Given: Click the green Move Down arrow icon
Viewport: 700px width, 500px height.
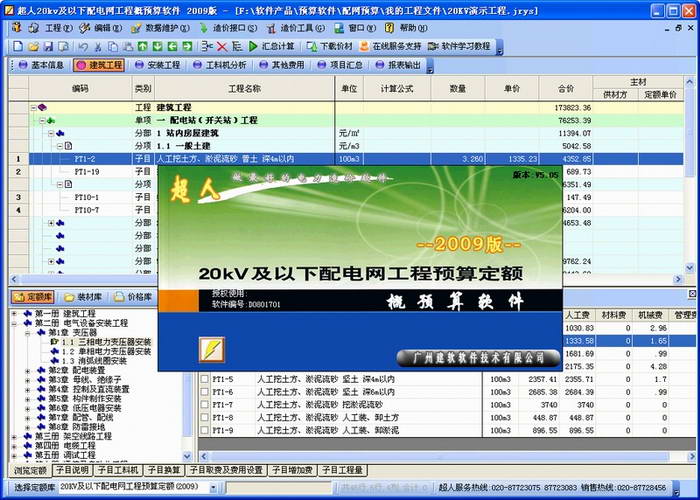Looking at the screenshot, I should pos(158,46).
